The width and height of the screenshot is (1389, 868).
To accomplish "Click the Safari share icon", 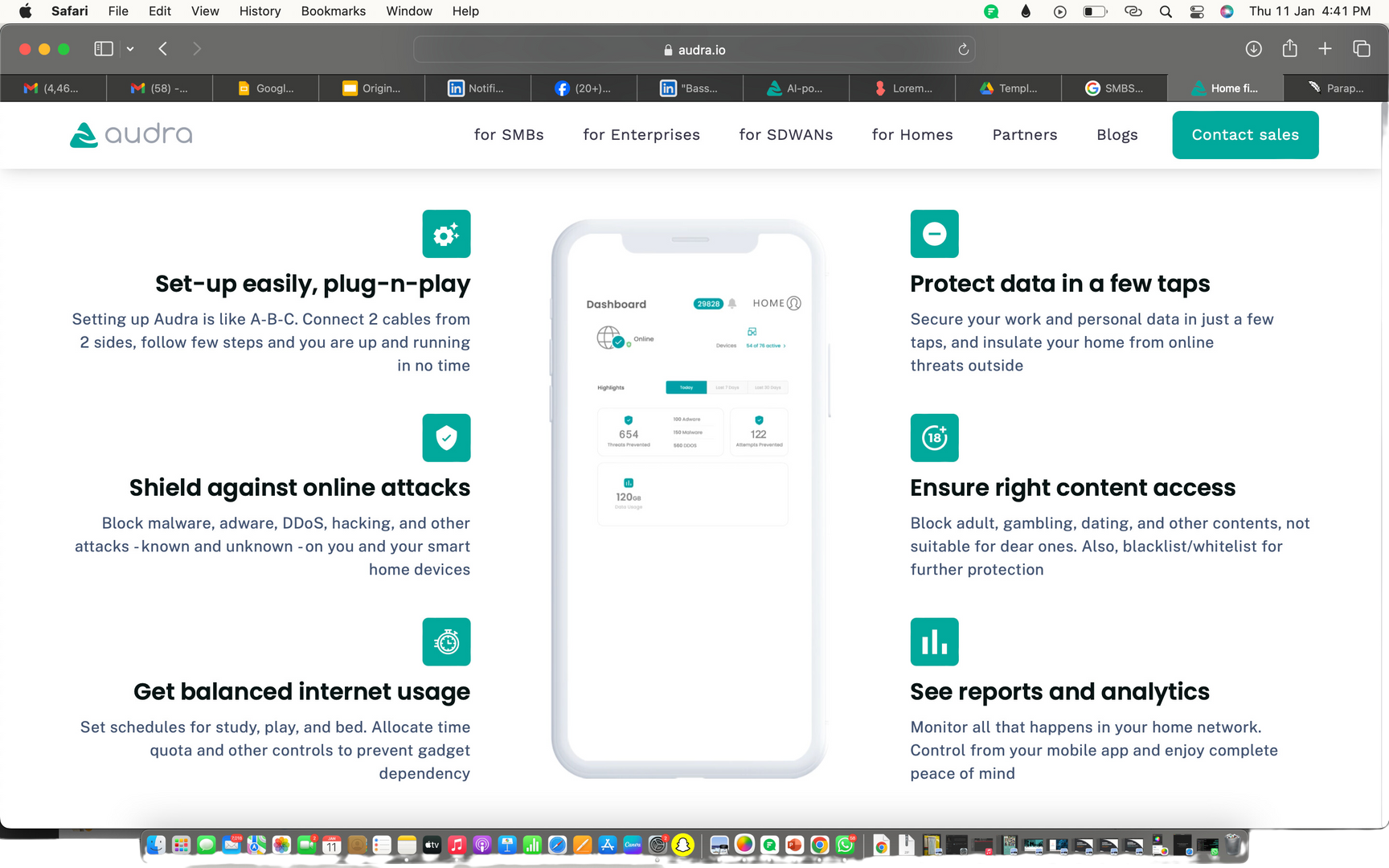I will pos(1290,49).
